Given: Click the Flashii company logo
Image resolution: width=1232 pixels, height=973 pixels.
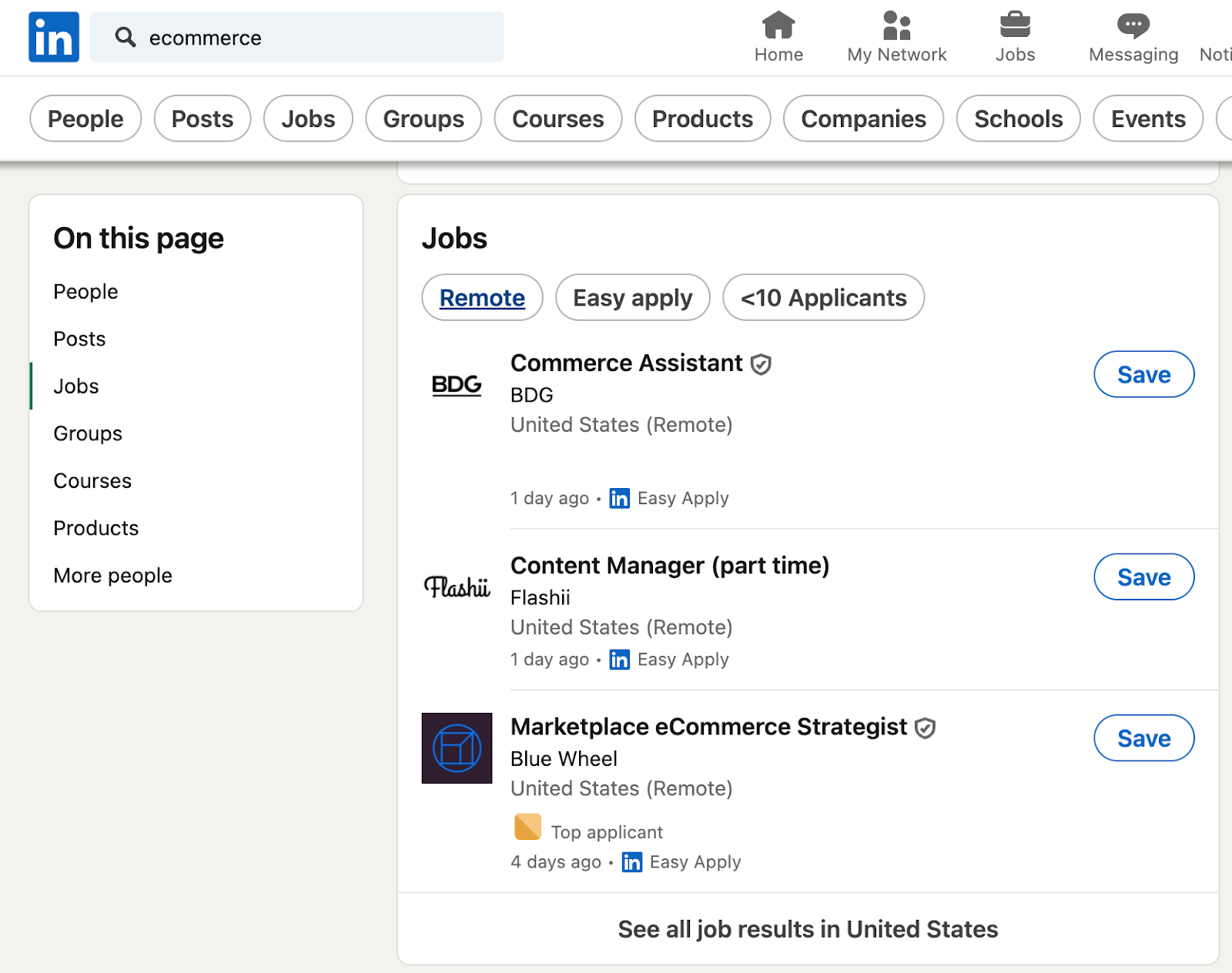Looking at the screenshot, I should point(457,587).
